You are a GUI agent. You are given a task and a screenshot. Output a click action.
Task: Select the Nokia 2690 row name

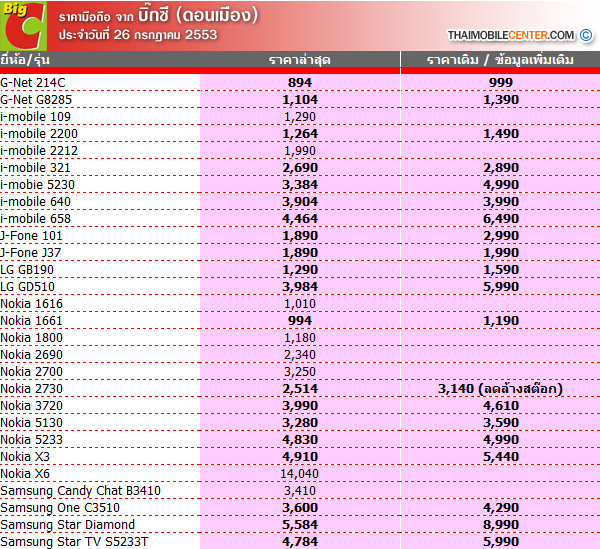[31, 355]
